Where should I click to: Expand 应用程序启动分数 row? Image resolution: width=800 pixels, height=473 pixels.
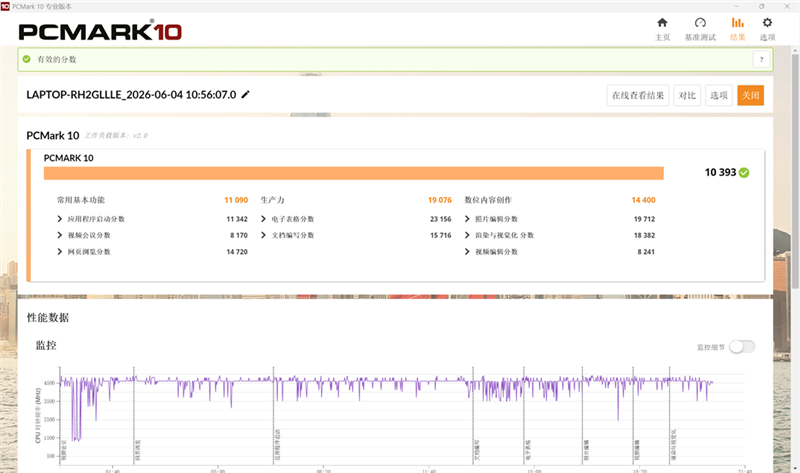[x=60, y=219]
